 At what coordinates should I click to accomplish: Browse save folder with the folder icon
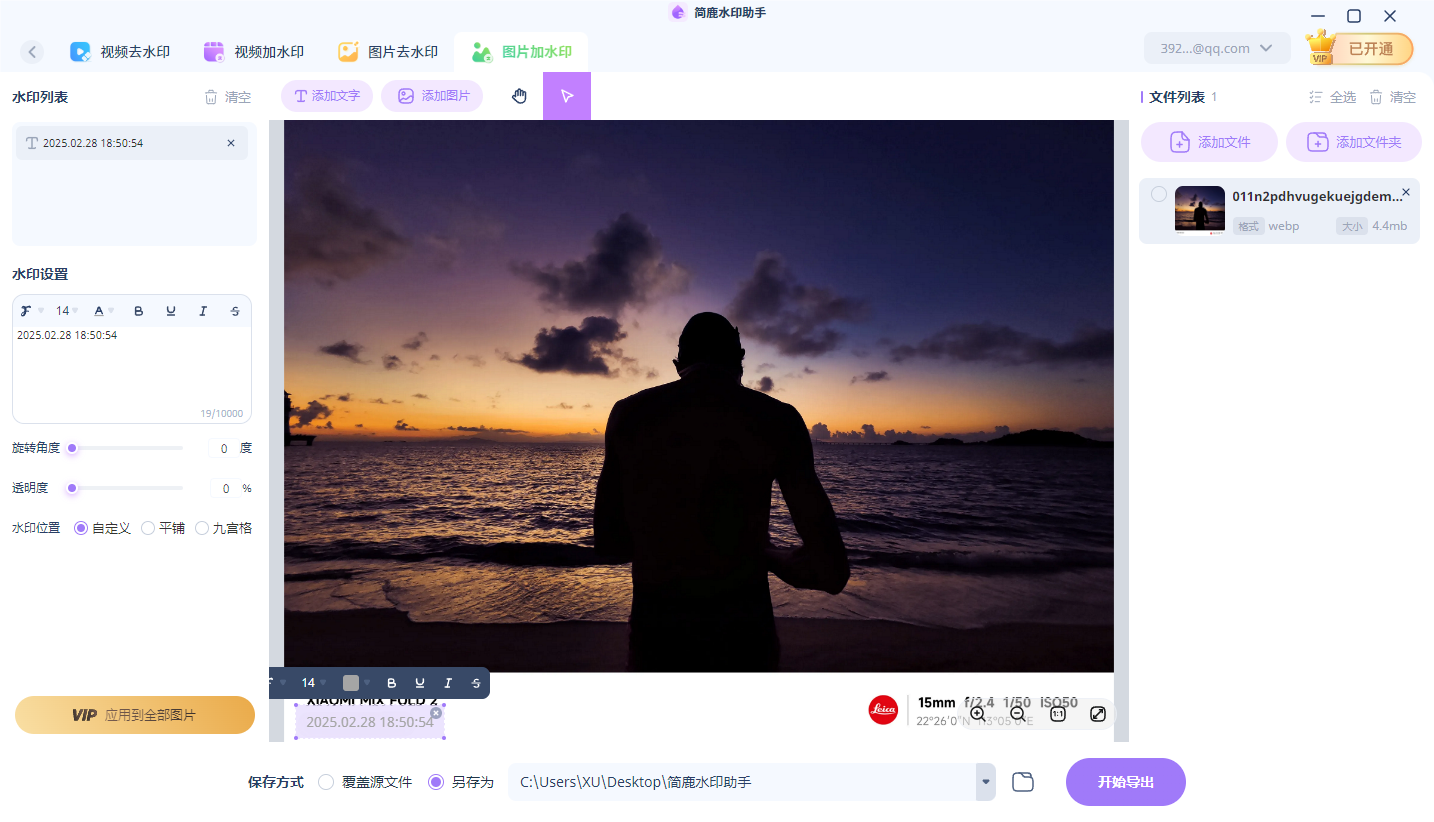[x=1022, y=782]
